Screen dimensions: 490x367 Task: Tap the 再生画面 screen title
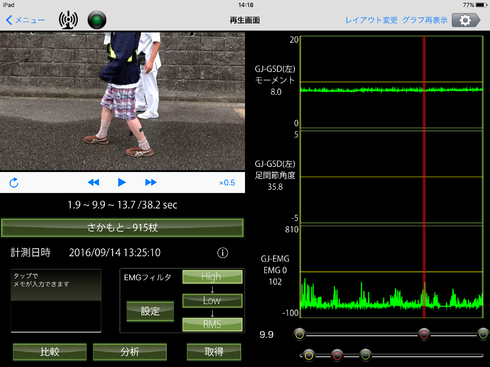[245, 20]
